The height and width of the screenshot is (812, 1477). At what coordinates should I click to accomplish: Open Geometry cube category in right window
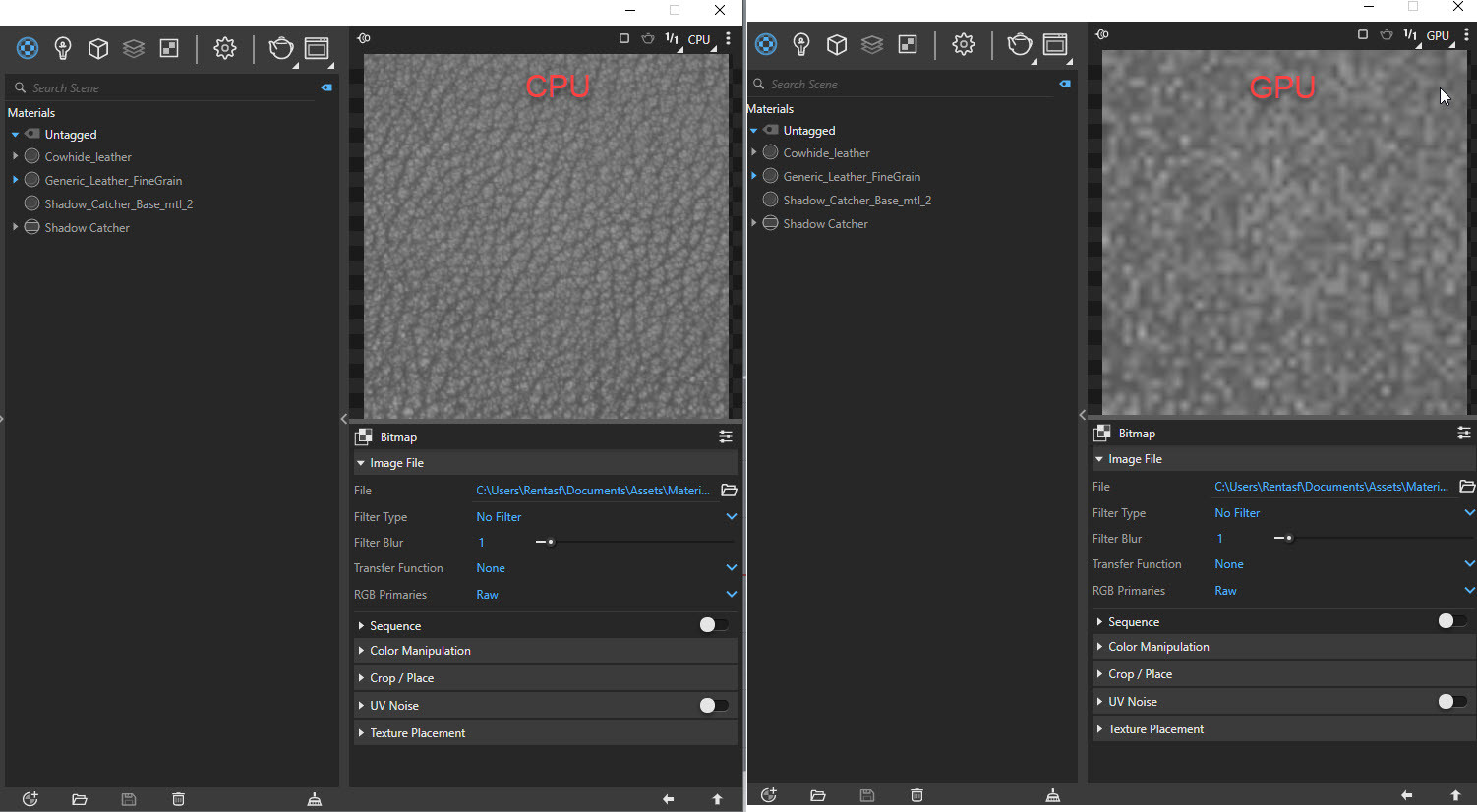click(837, 44)
